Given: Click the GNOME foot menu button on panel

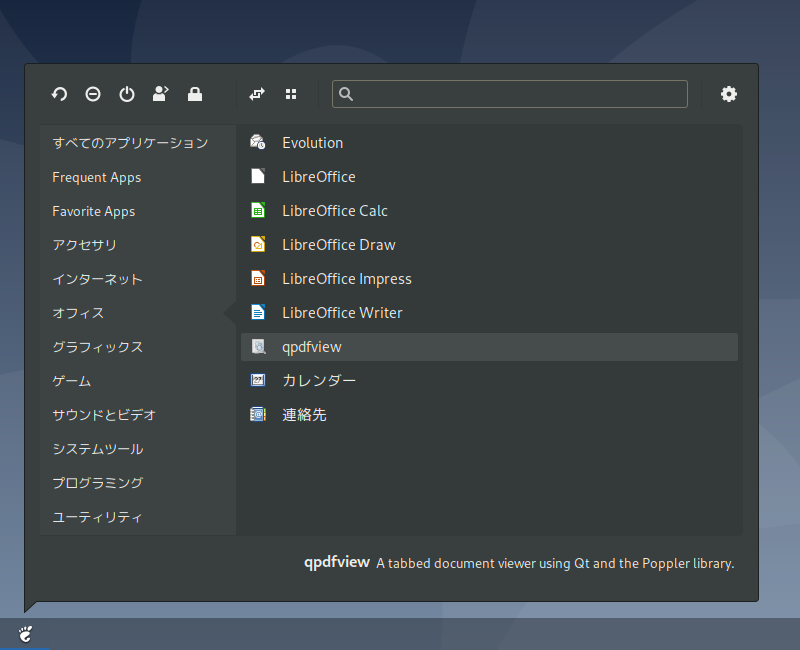Looking at the screenshot, I should pos(25,634).
